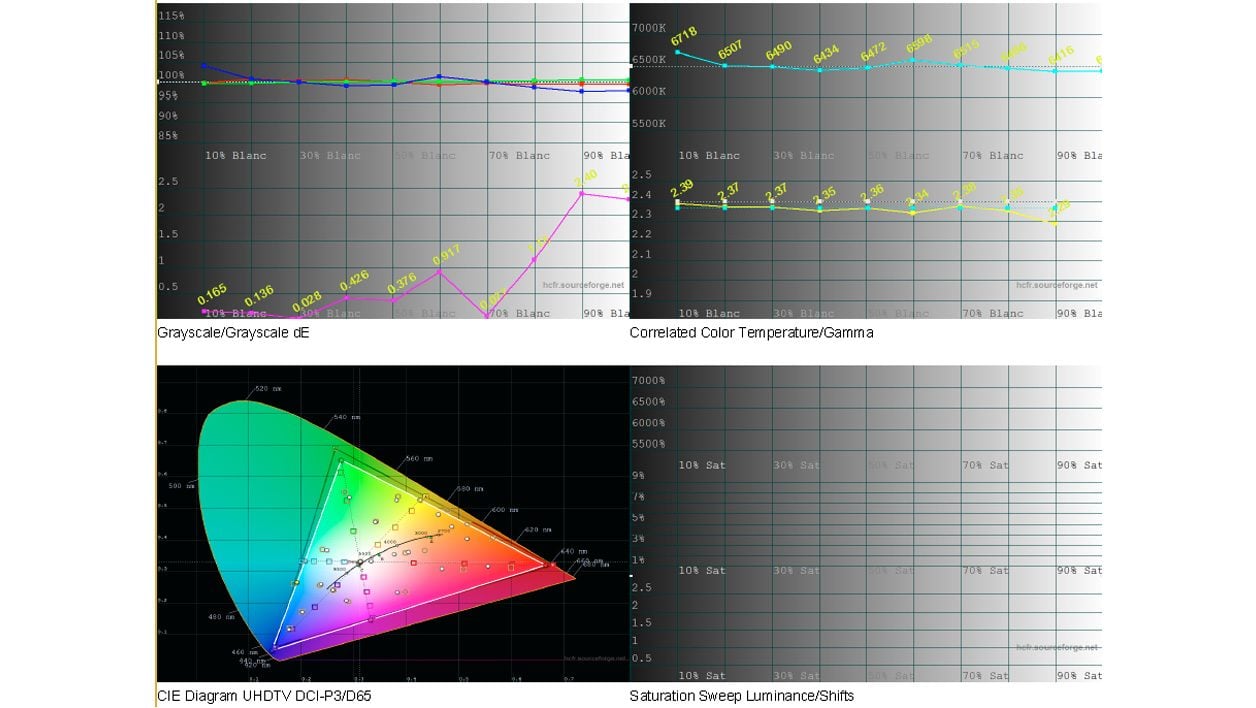This screenshot has width=1256, height=708.
Task: Click the blue primary vertex of gamut triangle
Action: (x=276, y=649)
